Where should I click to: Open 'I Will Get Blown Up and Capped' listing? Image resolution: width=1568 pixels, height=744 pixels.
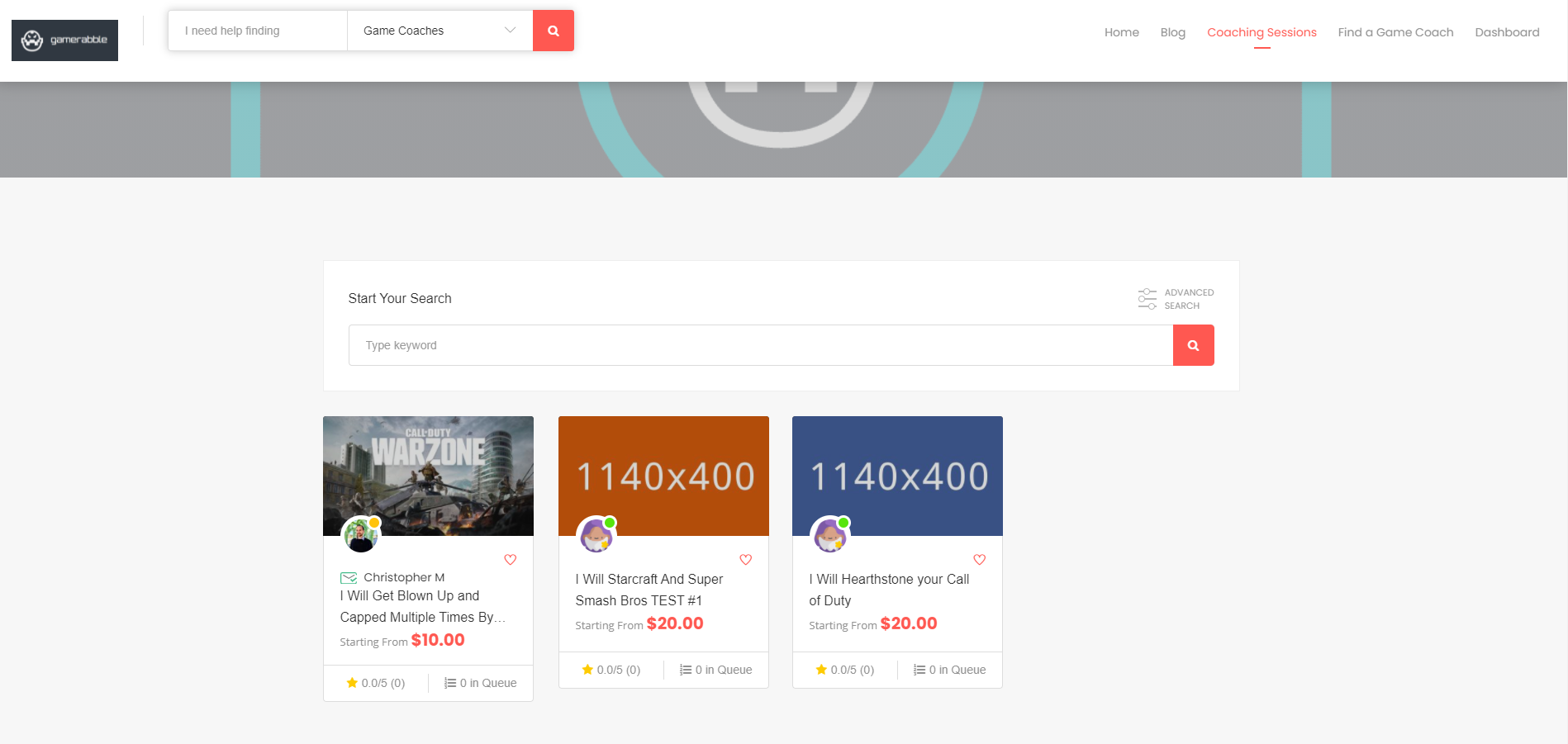(x=423, y=606)
